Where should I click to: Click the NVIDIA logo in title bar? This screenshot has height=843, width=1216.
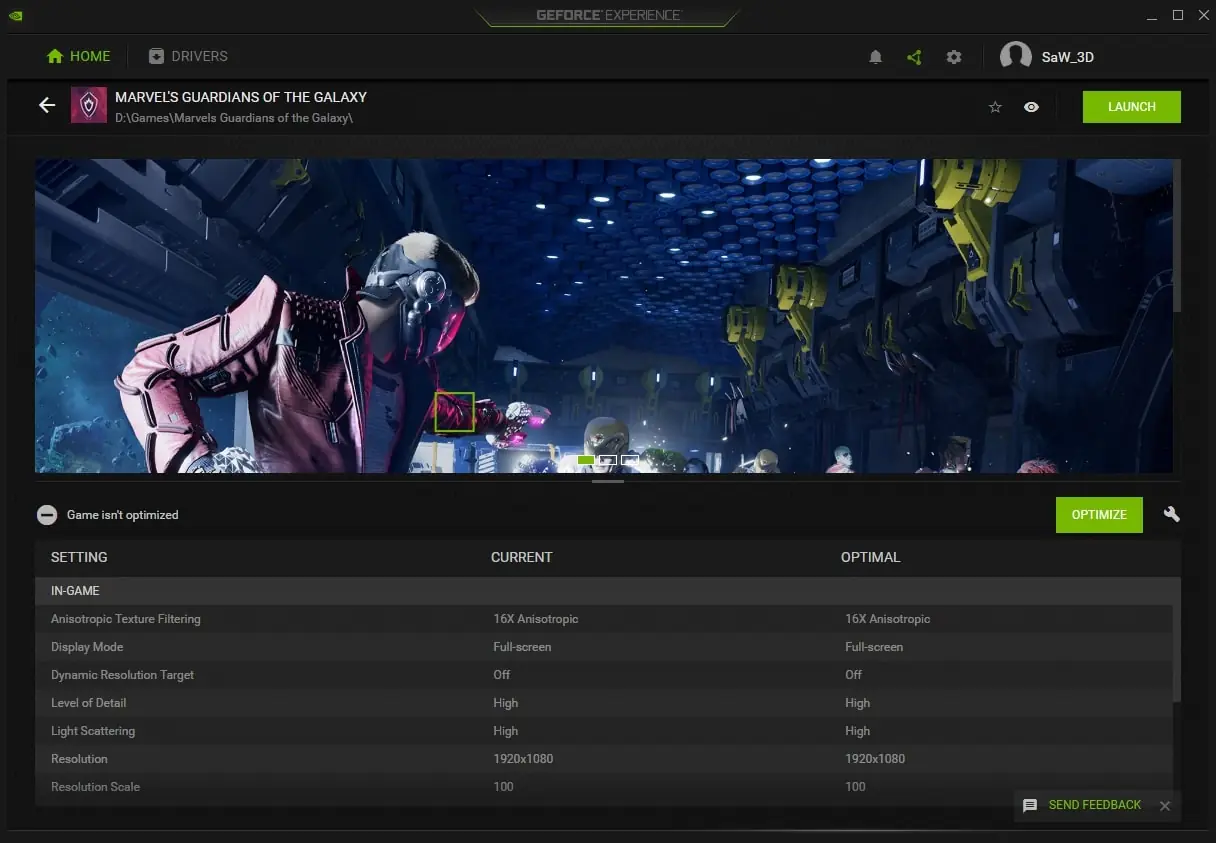pyautogui.click(x=14, y=16)
